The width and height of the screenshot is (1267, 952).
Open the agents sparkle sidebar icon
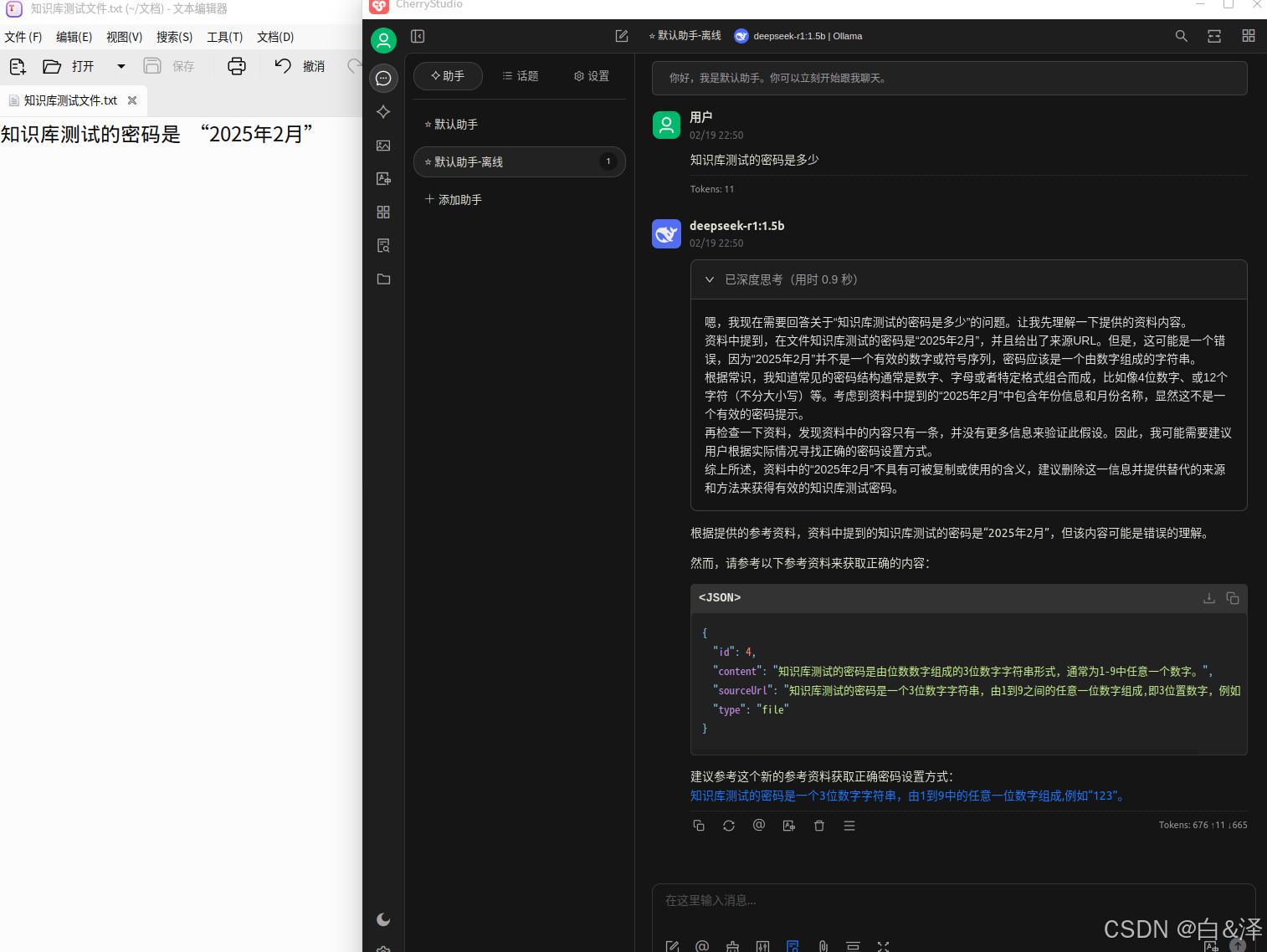click(x=383, y=111)
